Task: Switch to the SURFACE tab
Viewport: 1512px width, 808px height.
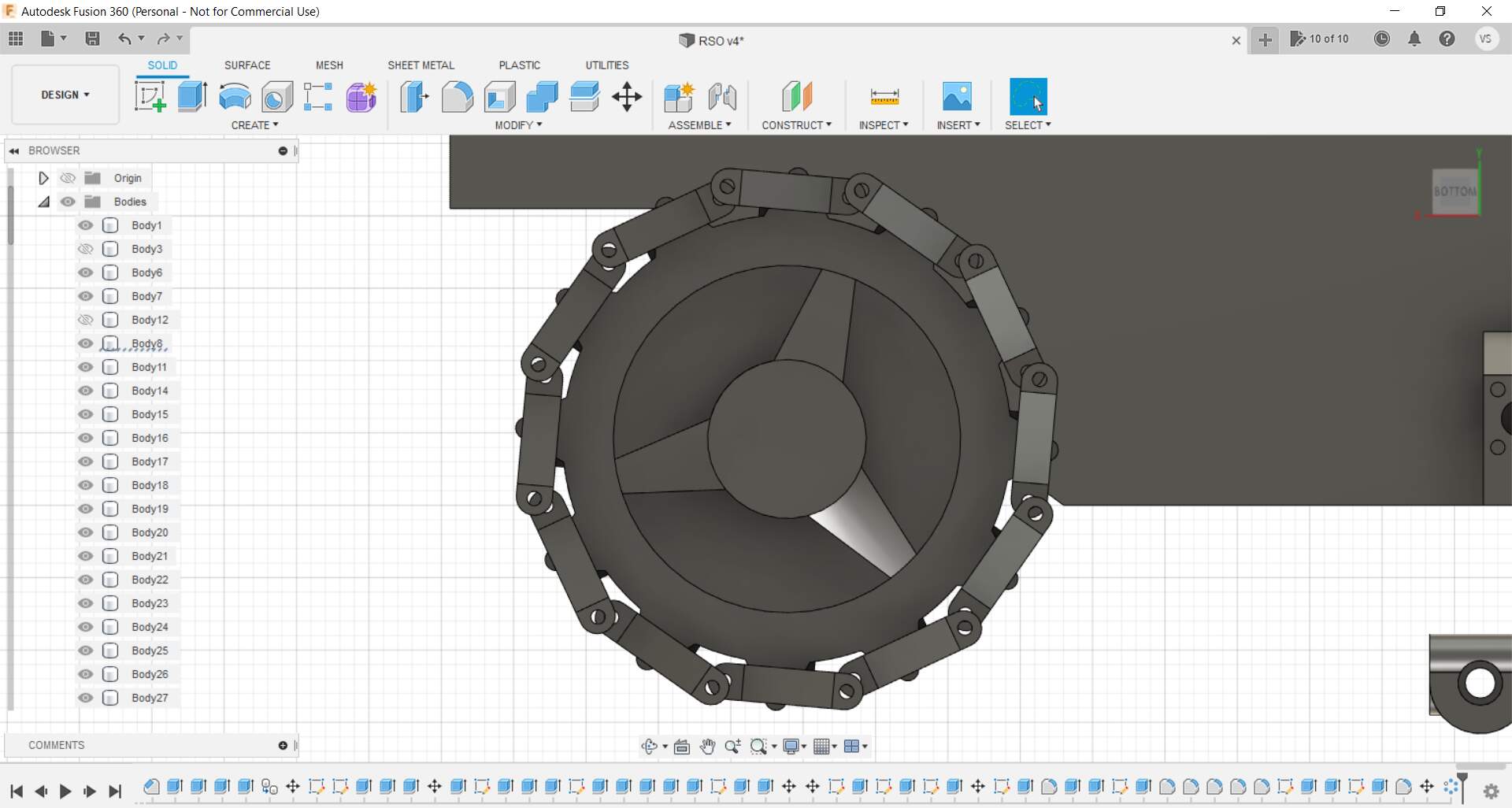Action: [247, 65]
